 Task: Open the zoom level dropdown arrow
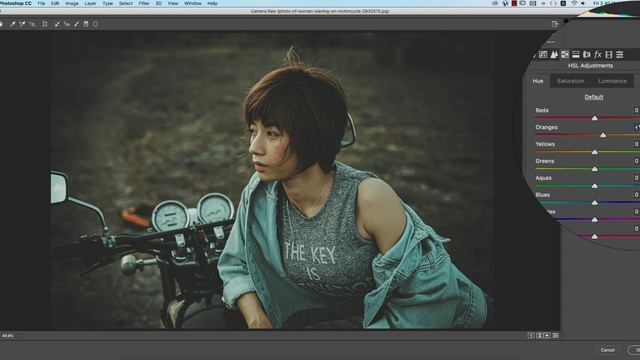click(x=20, y=336)
